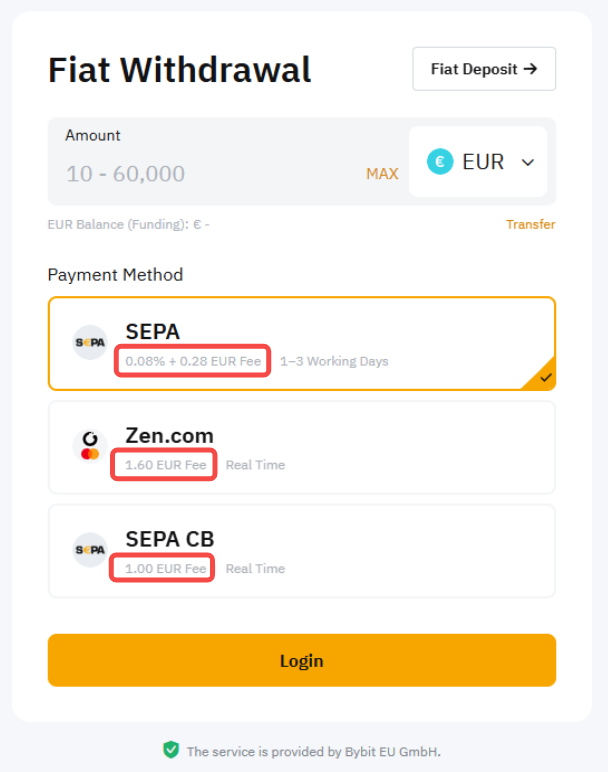Click the SEPA CB logo icon
608x772 pixels.
[x=90, y=550]
